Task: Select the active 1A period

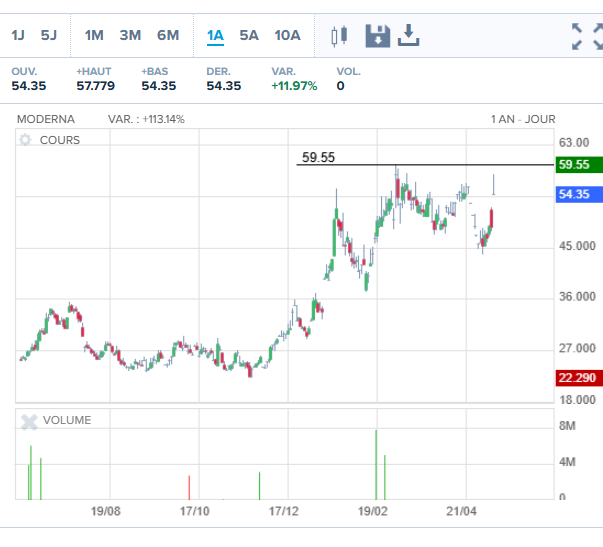Action: click(215, 36)
